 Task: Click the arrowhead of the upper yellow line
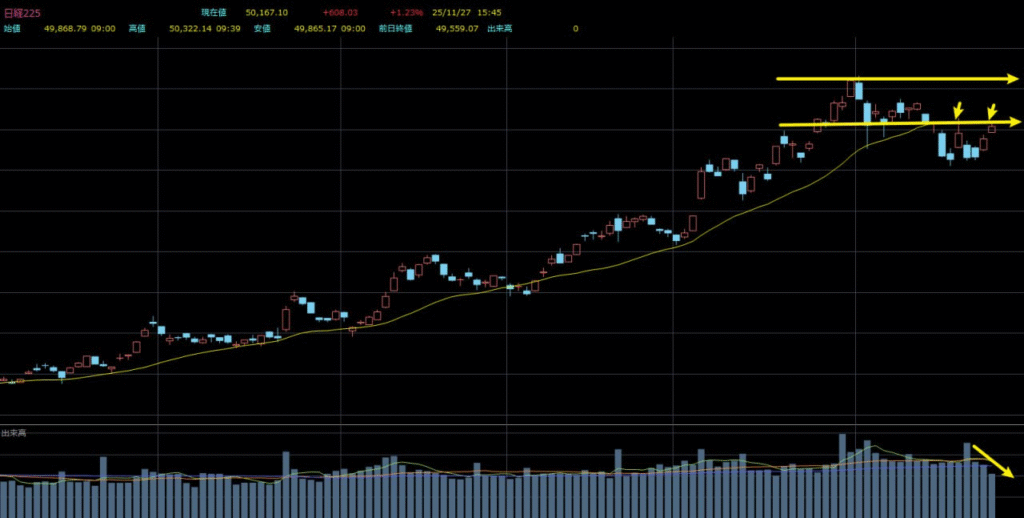[x=1012, y=78]
